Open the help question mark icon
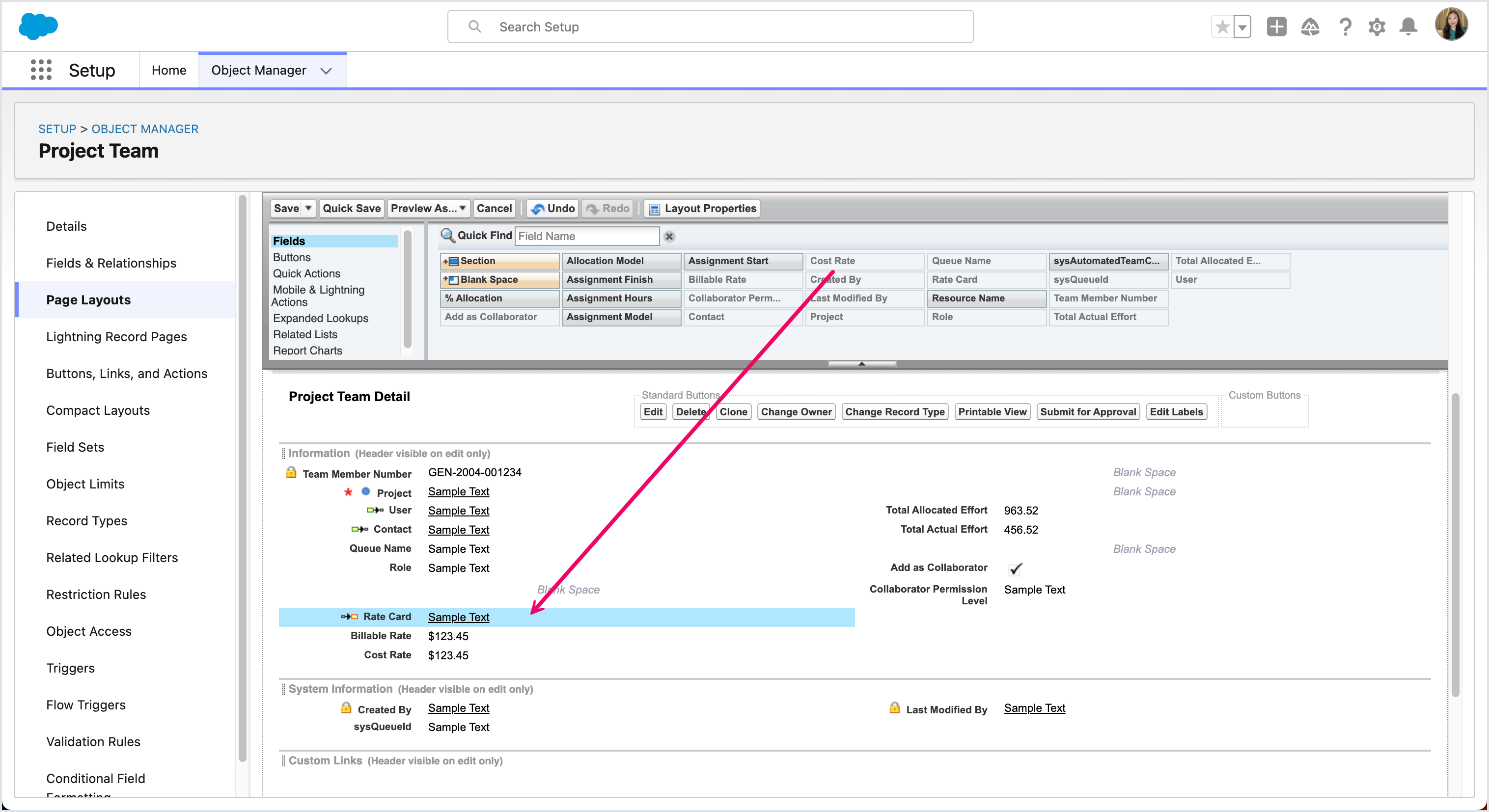 (1345, 27)
